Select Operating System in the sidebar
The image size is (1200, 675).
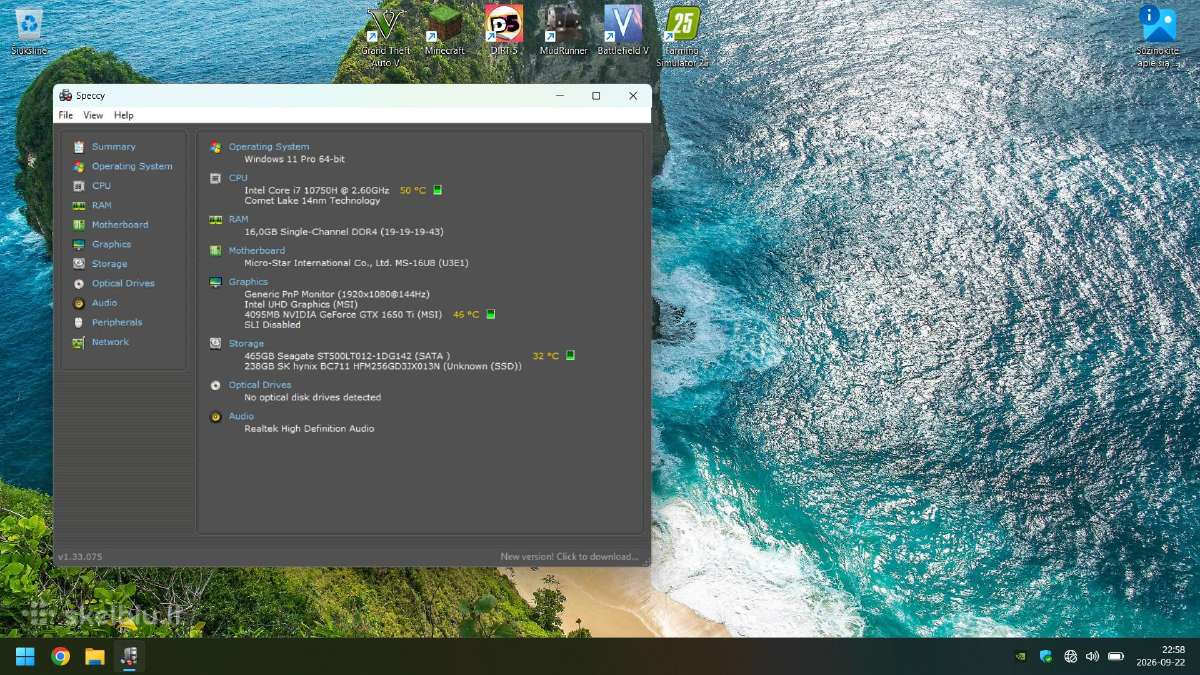[x=131, y=166]
